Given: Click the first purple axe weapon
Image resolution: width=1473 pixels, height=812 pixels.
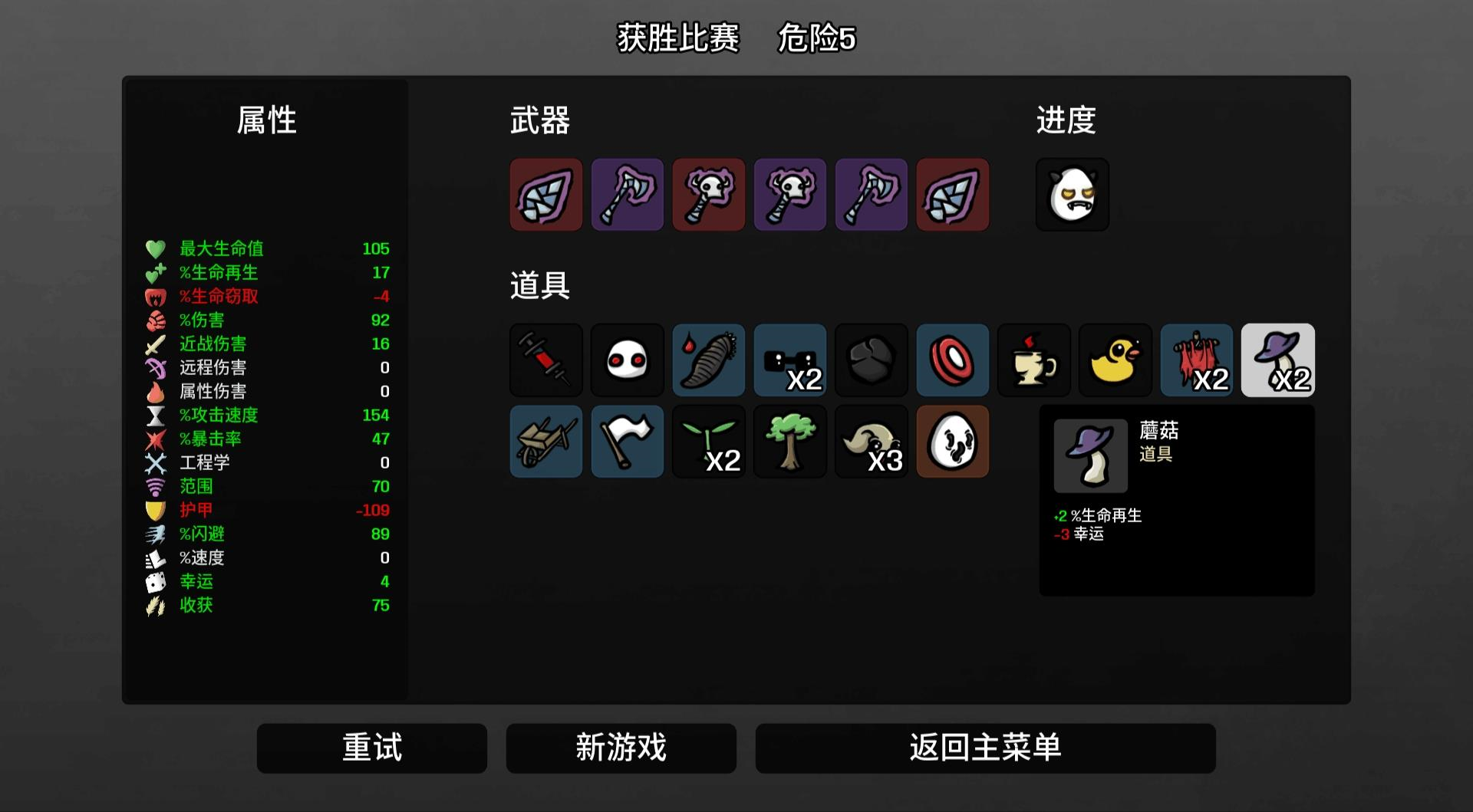Looking at the screenshot, I should pyautogui.click(x=627, y=195).
